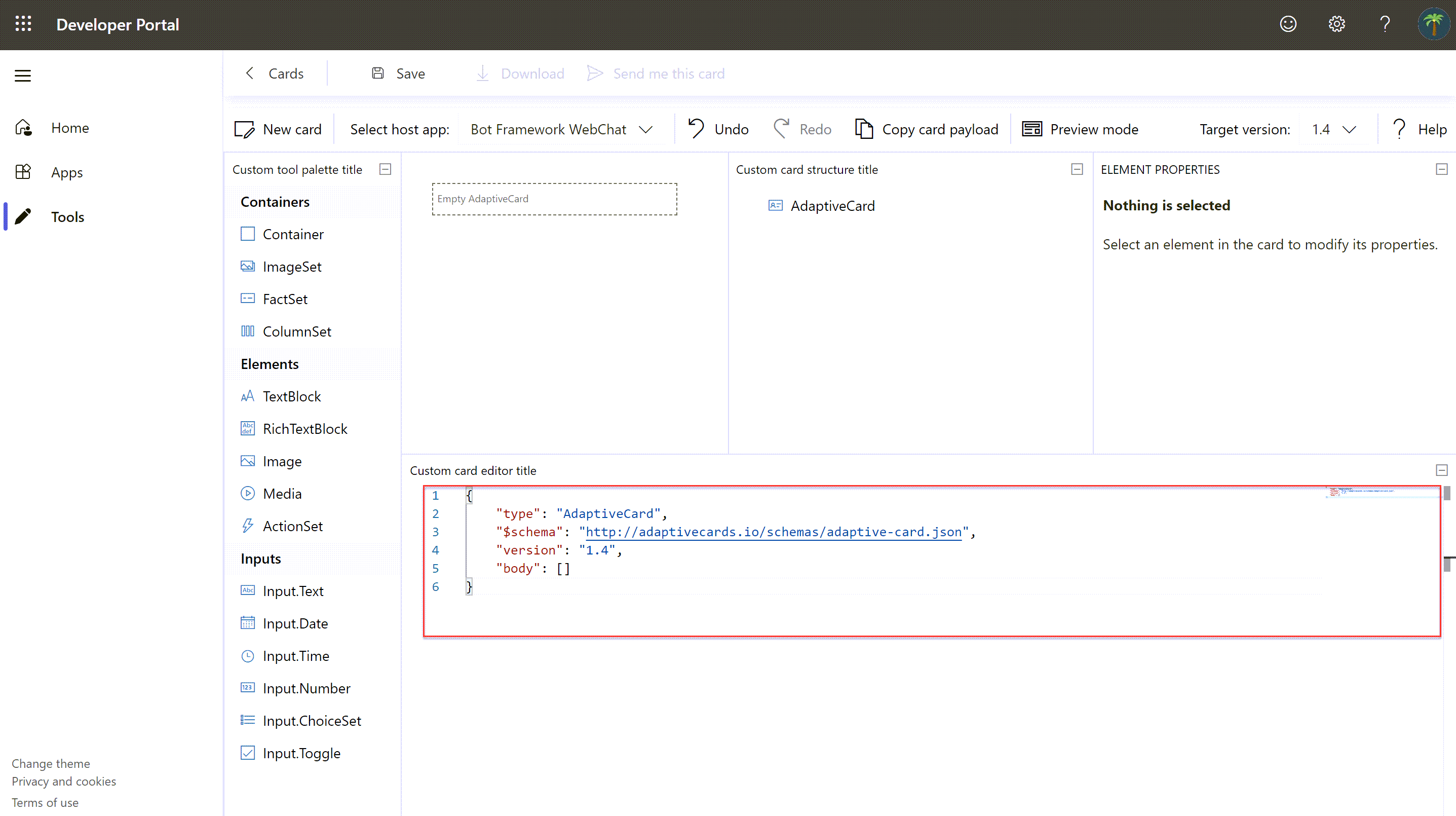Select the Media palette item

[314, 494]
